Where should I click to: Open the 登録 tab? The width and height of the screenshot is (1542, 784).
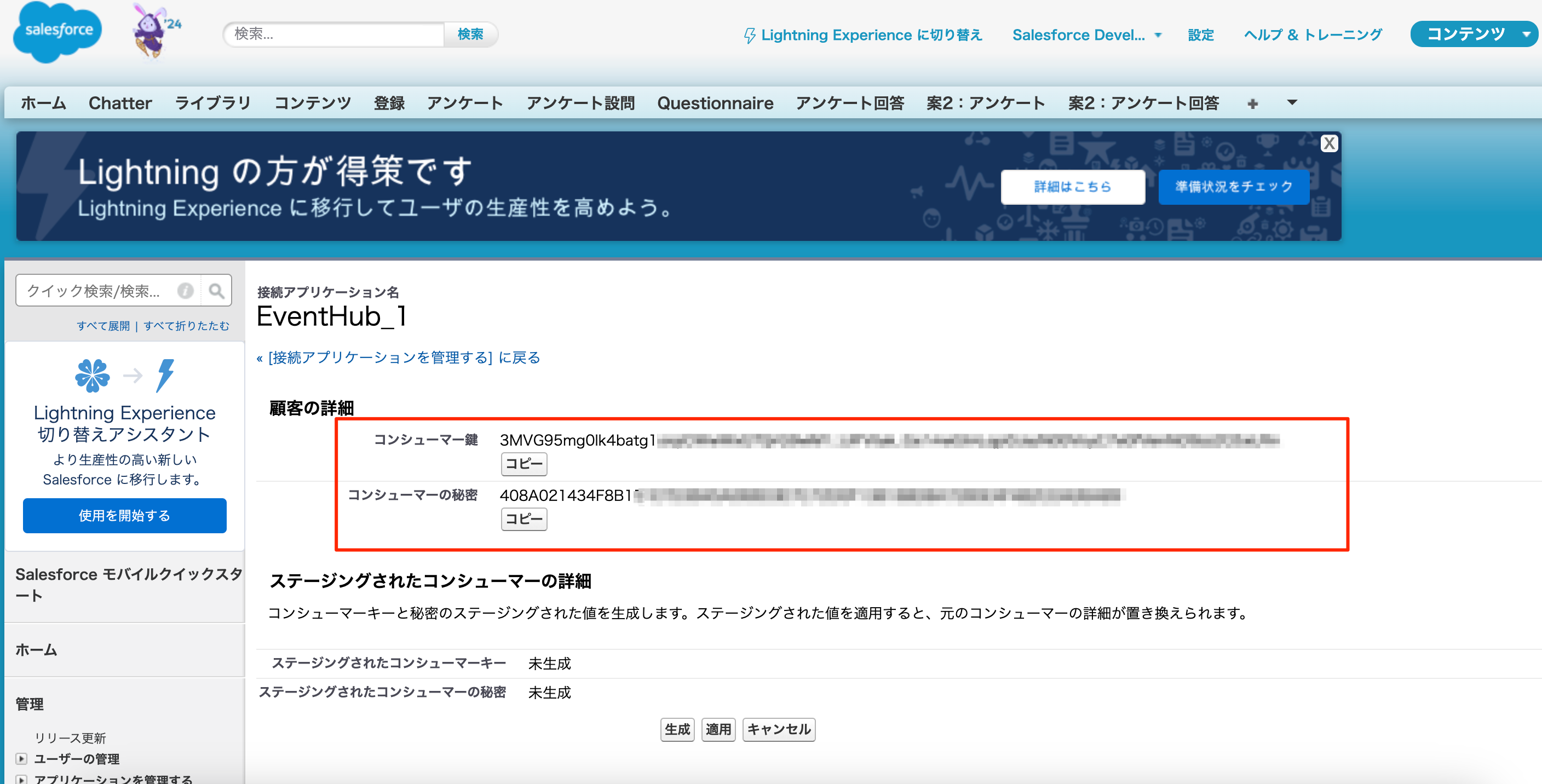pyautogui.click(x=389, y=103)
